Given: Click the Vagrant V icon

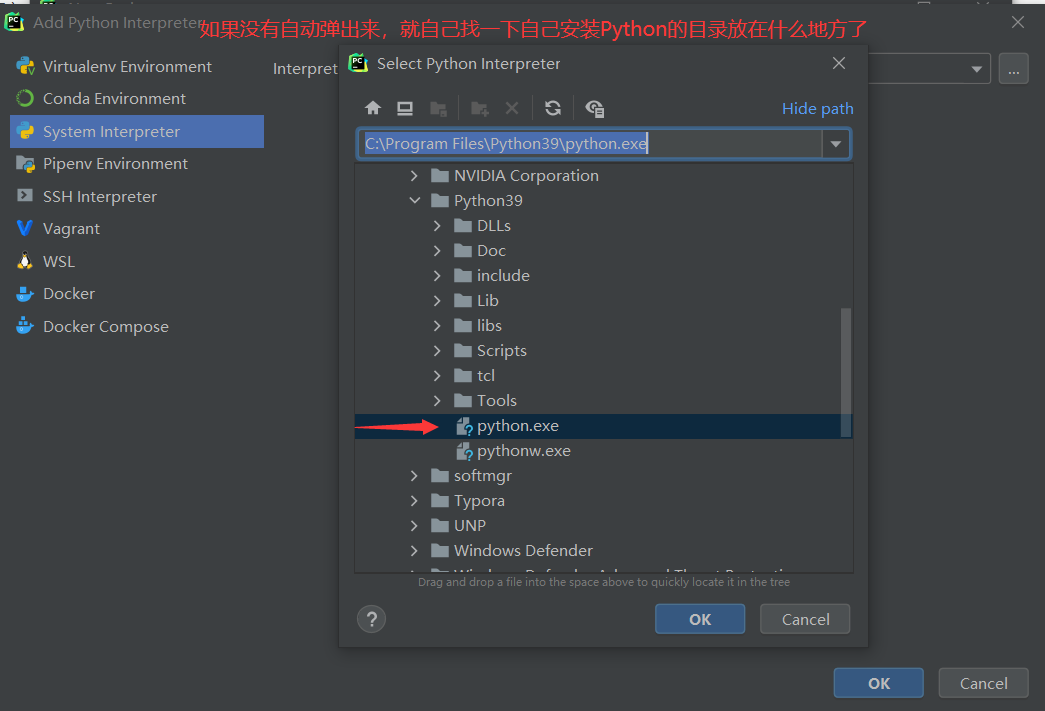Looking at the screenshot, I should 25,229.
